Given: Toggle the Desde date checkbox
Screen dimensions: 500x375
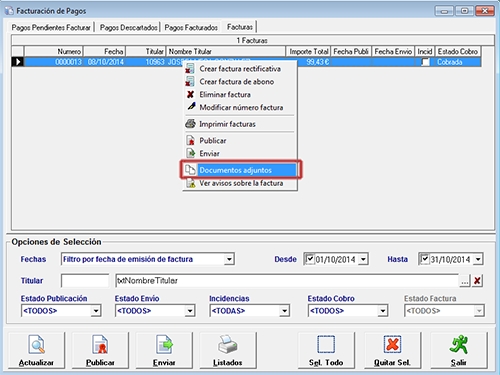Looking at the screenshot, I should [x=310, y=259].
